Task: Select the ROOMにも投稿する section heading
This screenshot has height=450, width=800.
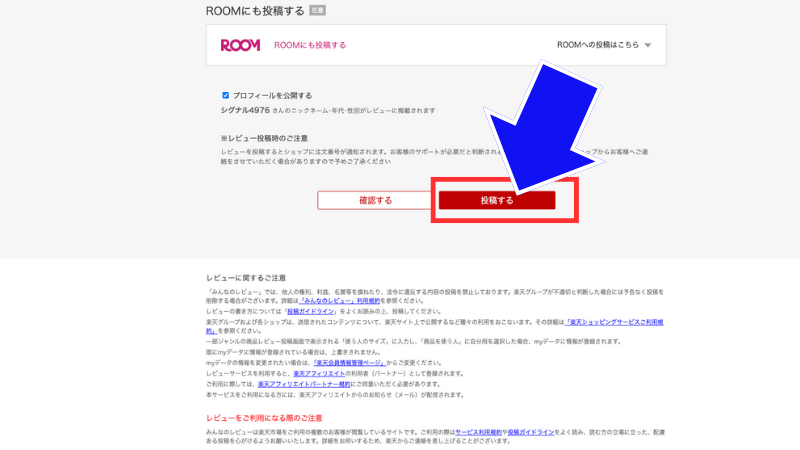Action: click(255, 11)
